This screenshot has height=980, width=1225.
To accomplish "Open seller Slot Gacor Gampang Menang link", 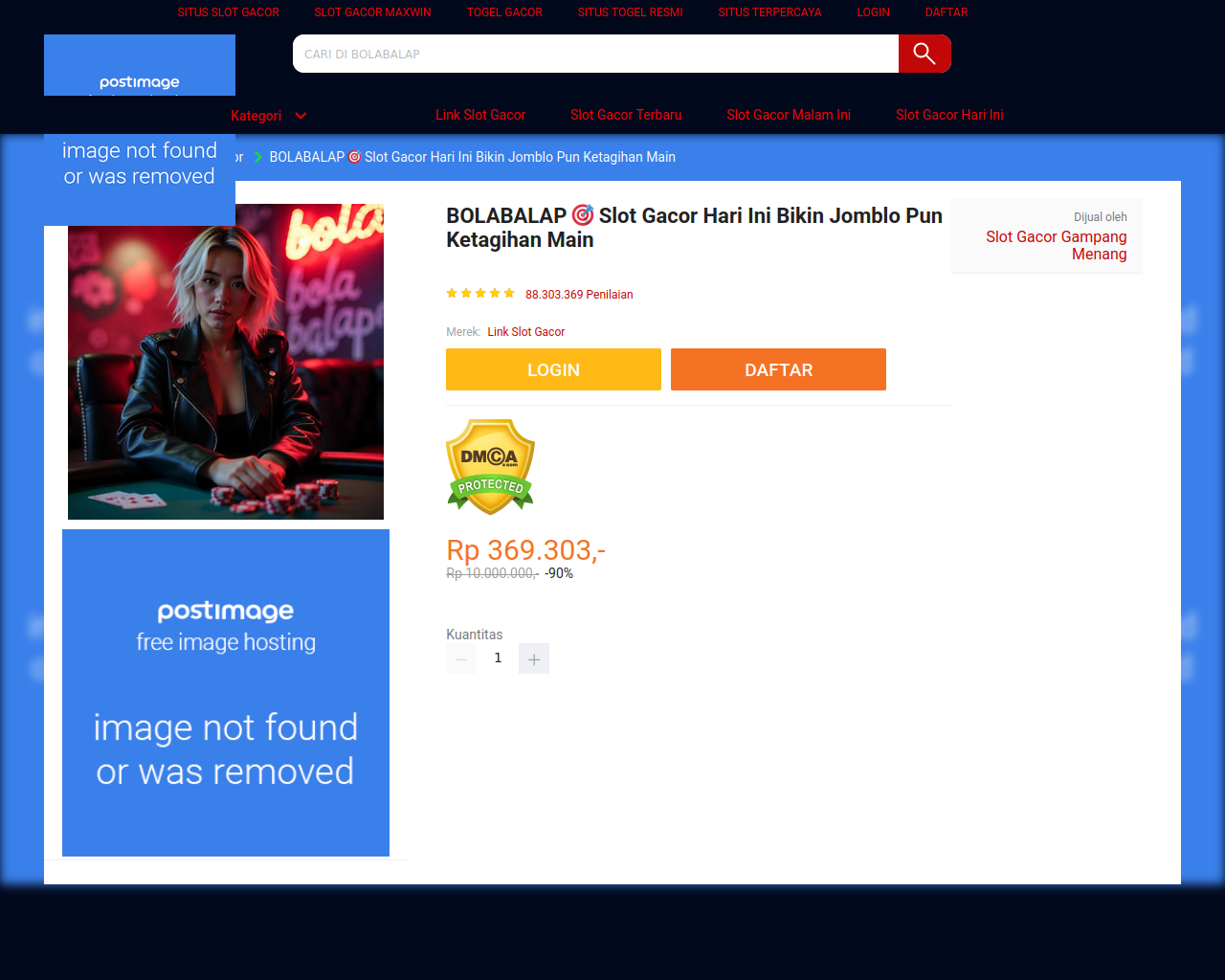I will coord(1057,245).
